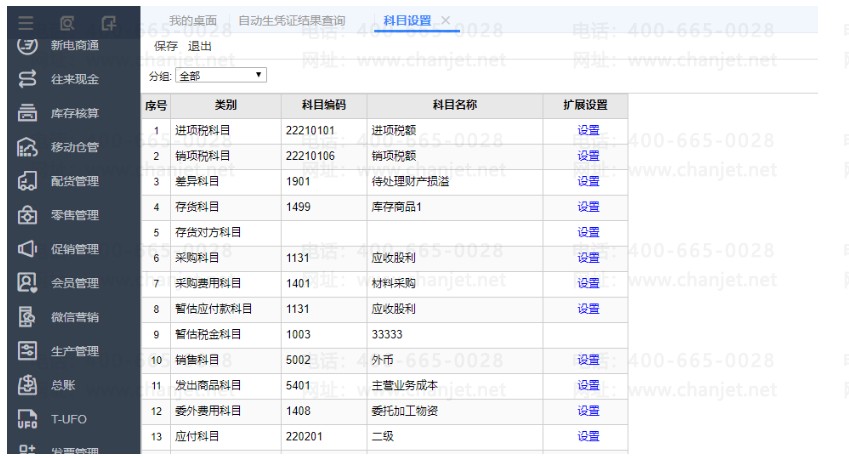Click 设置 link for 存货对方科目 row
The image size is (849, 458).
tap(588, 232)
